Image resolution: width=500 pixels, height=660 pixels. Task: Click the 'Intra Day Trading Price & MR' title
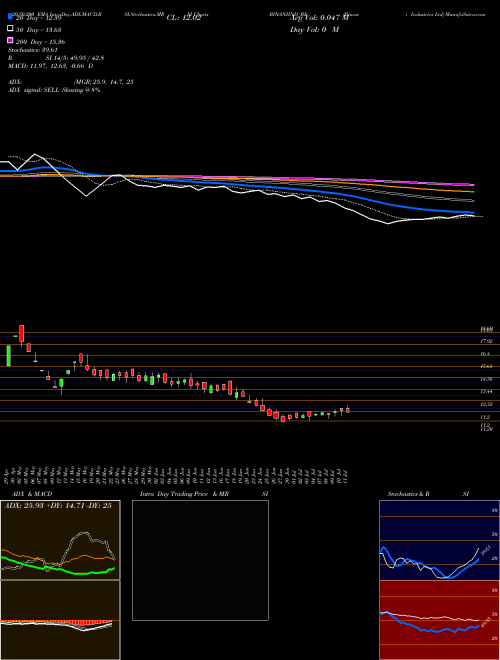(x=184, y=494)
